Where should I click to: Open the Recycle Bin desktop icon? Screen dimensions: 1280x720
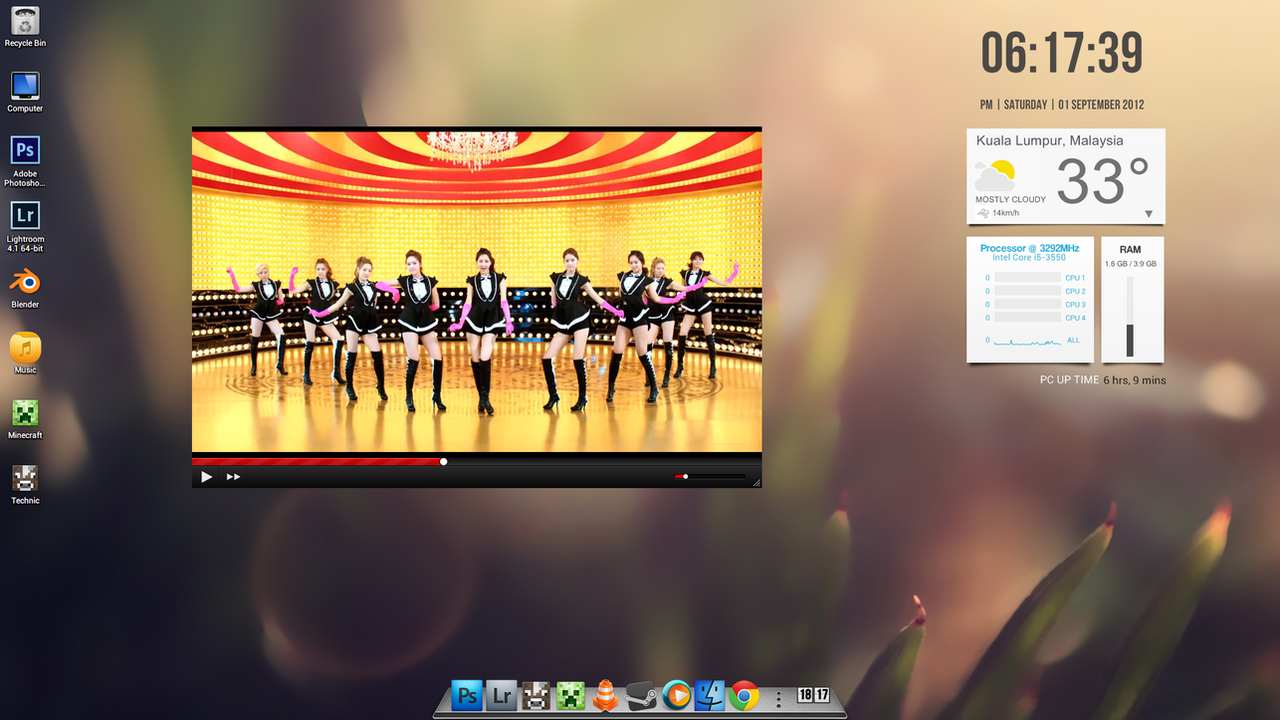[25, 27]
